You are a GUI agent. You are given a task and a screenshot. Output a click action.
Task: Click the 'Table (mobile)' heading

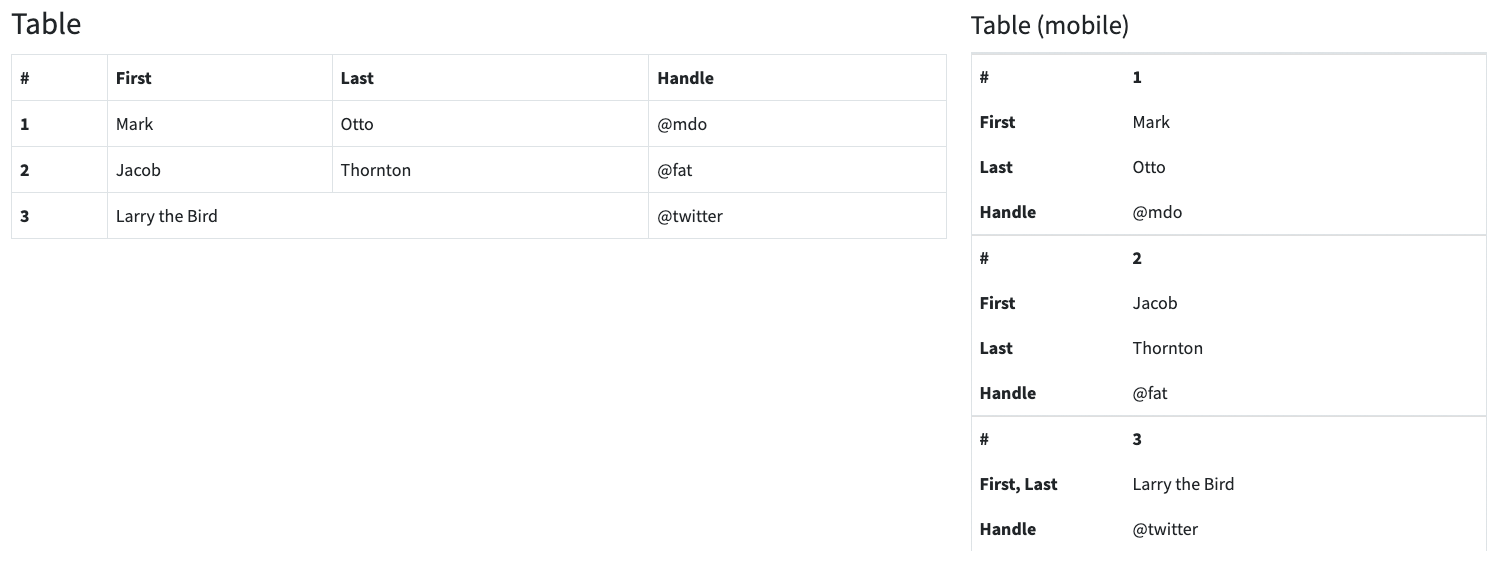pos(1050,26)
